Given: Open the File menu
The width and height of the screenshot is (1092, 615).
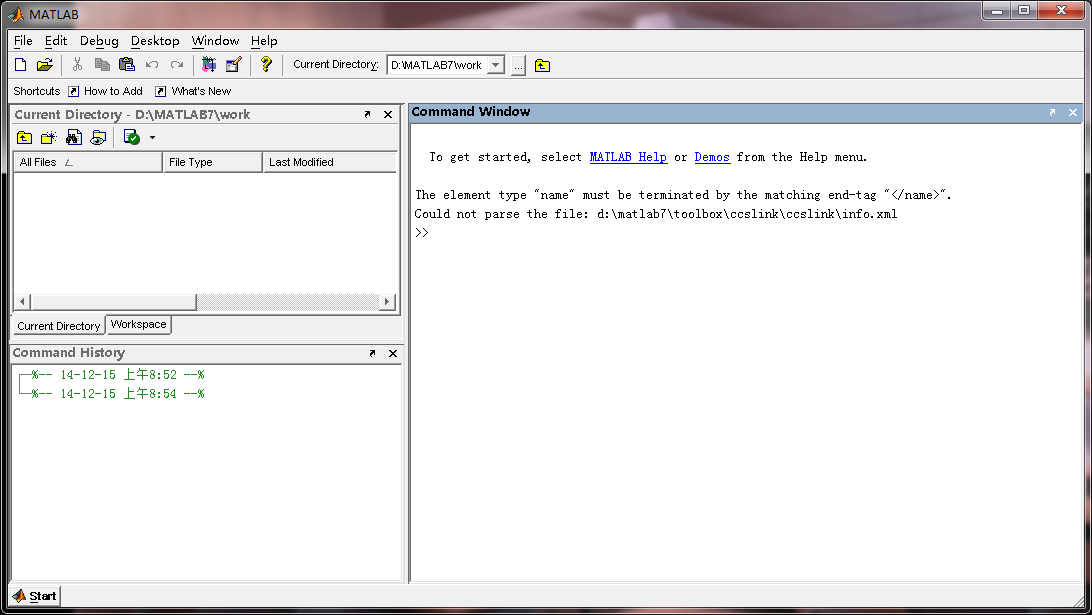Looking at the screenshot, I should click(x=23, y=40).
